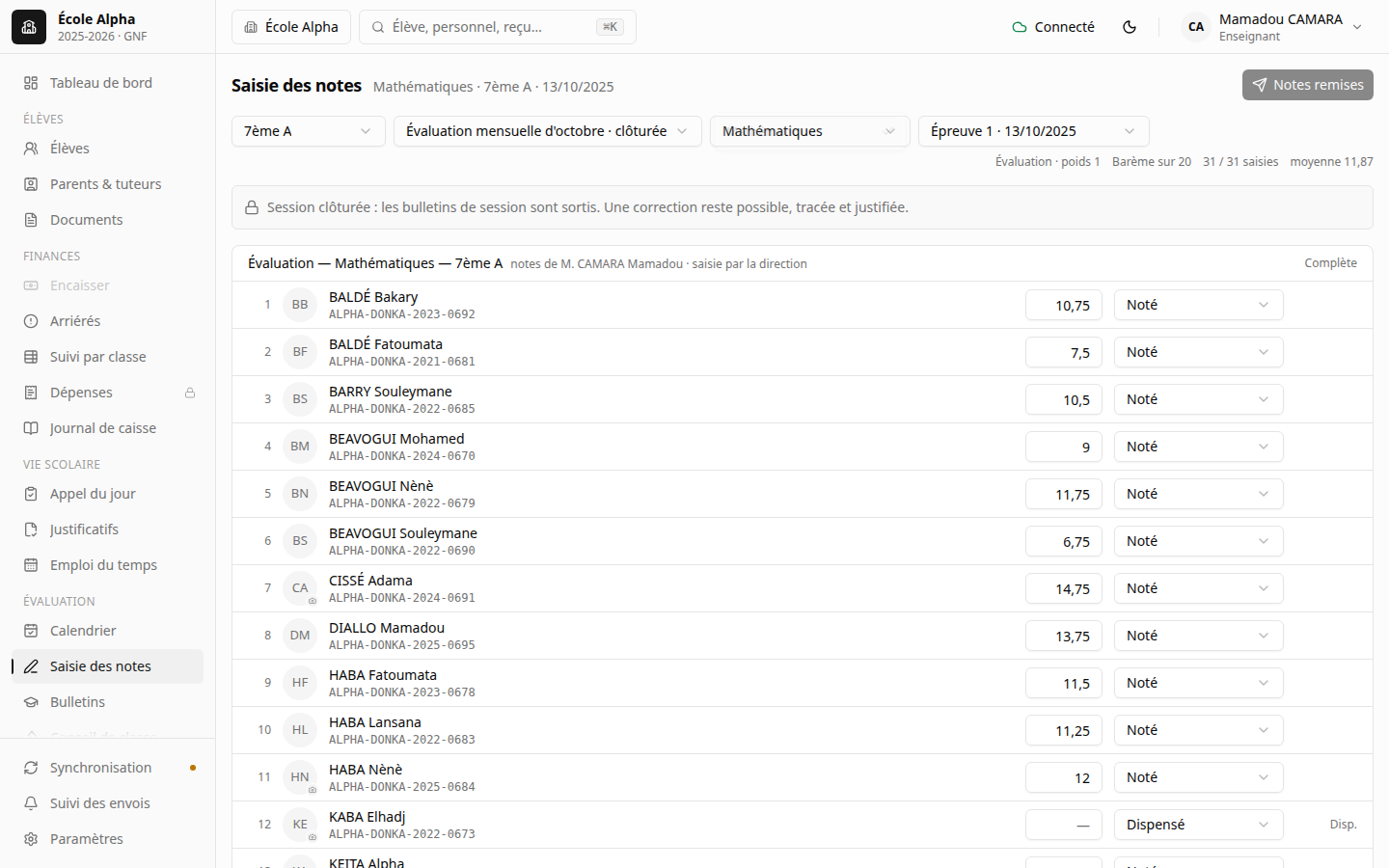The image size is (1389, 868).
Task: Click the Connecté cloud status icon
Action: pos(1020,27)
